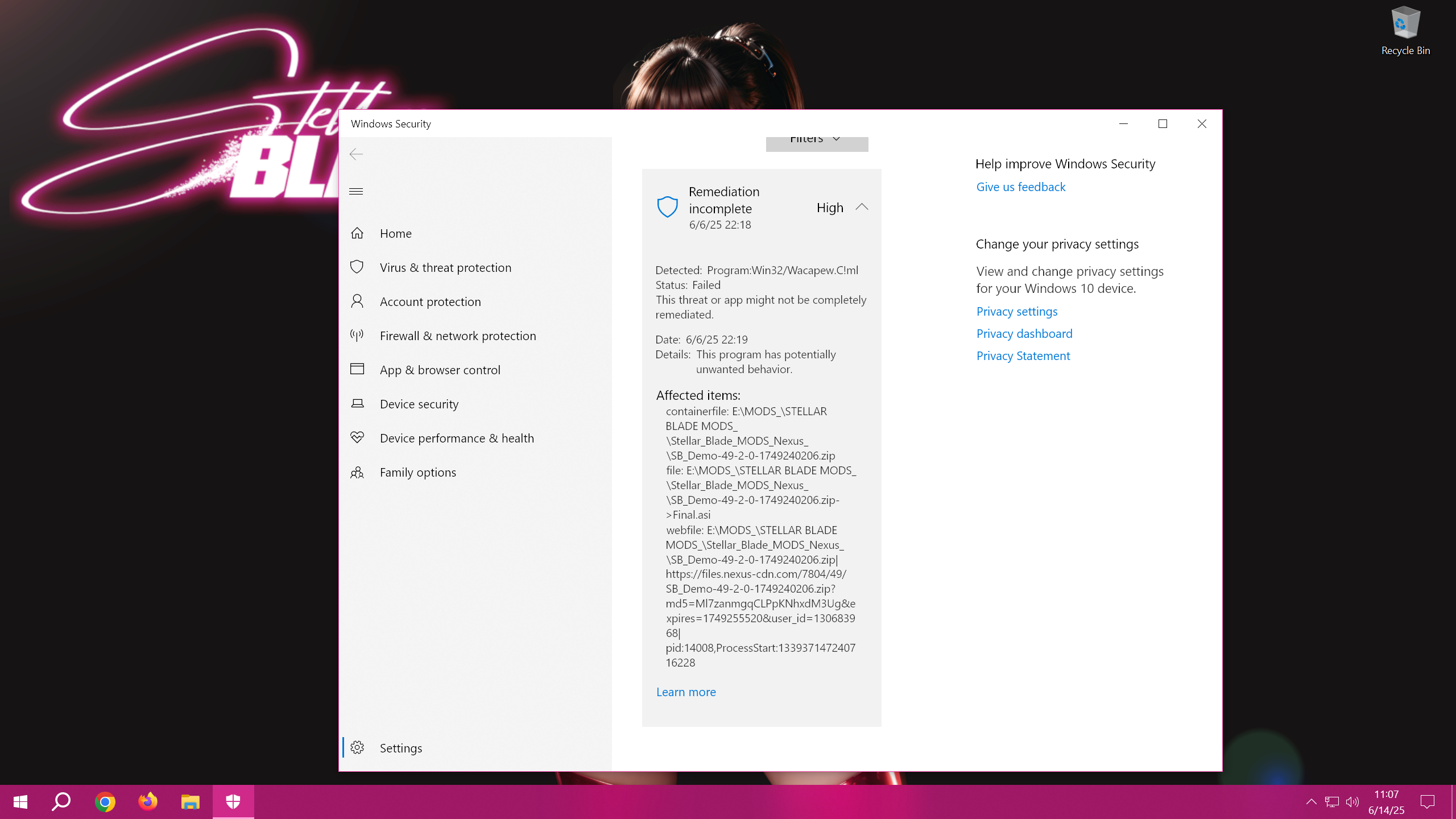
Task: Go to Home in the sidebar
Action: click(475, 233)
